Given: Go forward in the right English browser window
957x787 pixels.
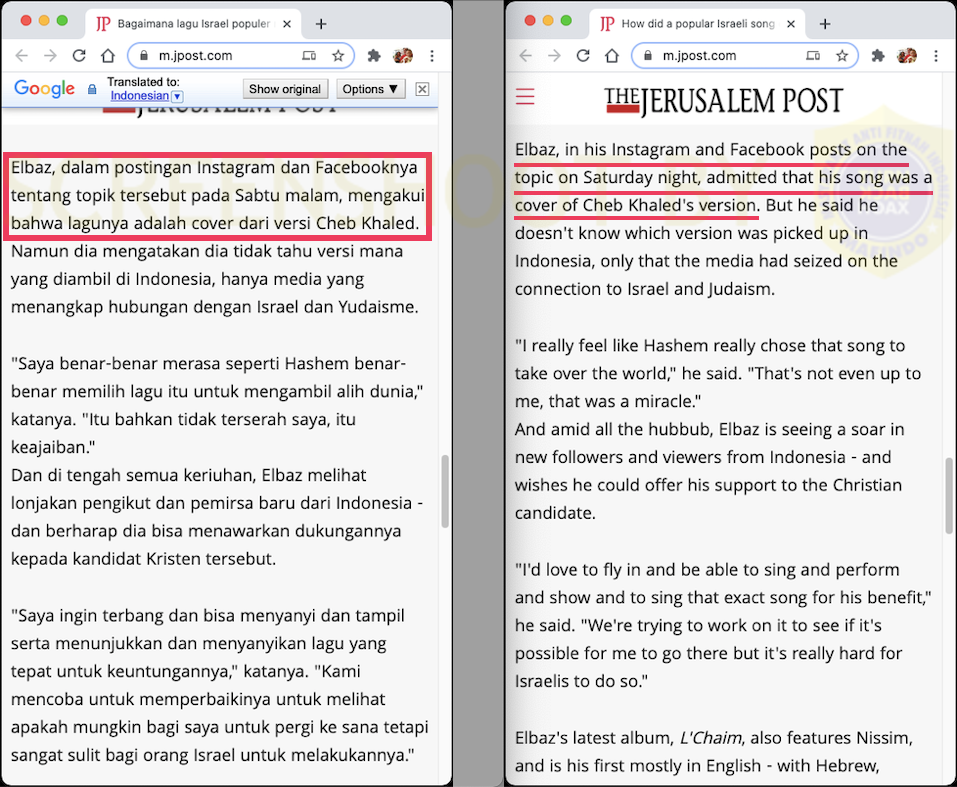Looking at the screenshot, I should 554,56.
